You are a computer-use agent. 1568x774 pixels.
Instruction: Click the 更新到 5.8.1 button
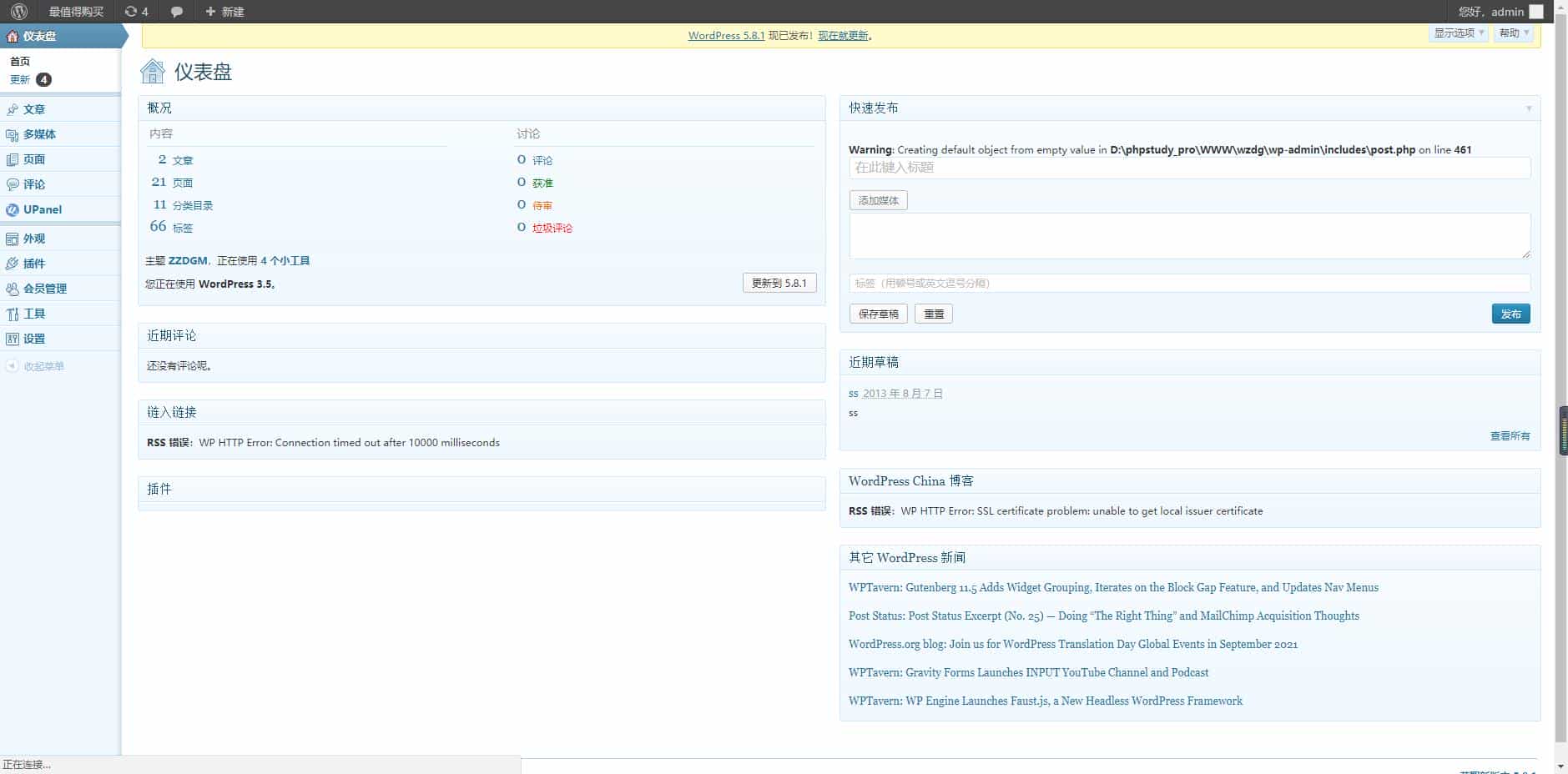(779, 283)
